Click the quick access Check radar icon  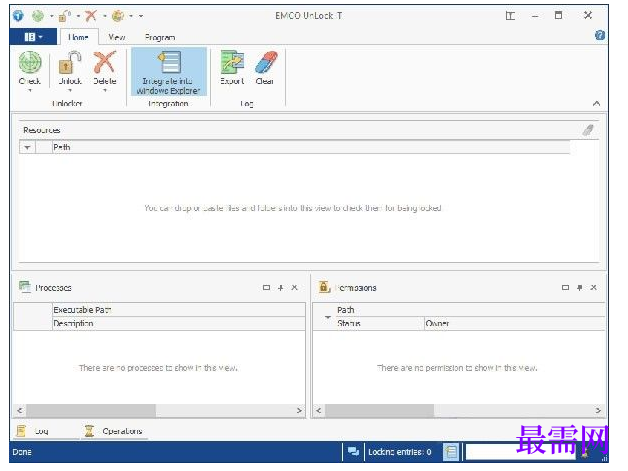tap(38, 16)
